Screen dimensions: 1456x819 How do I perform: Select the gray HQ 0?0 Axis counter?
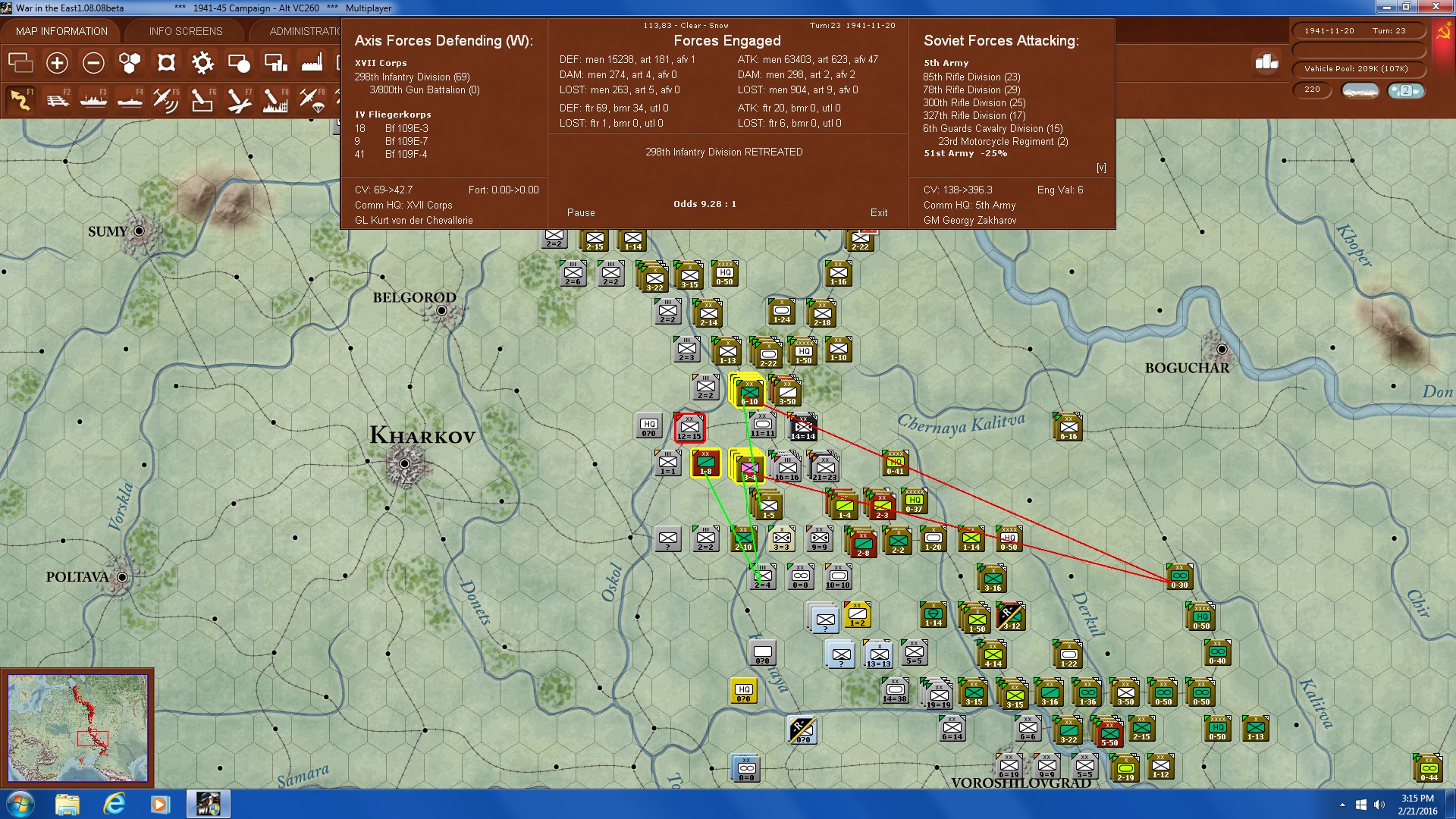pos(649,426)
